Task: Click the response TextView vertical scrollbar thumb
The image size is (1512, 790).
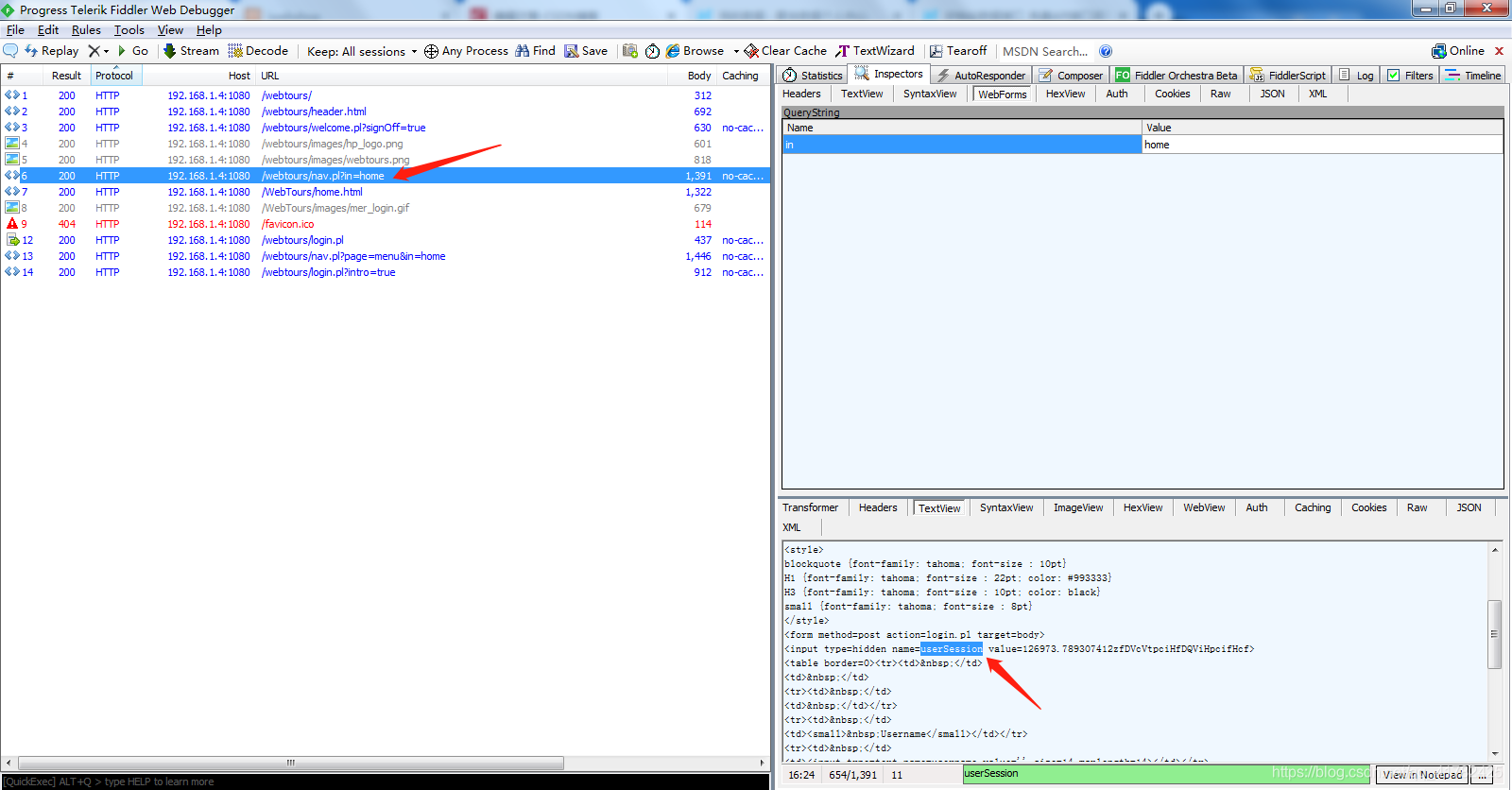Action: pos(1494,634)
